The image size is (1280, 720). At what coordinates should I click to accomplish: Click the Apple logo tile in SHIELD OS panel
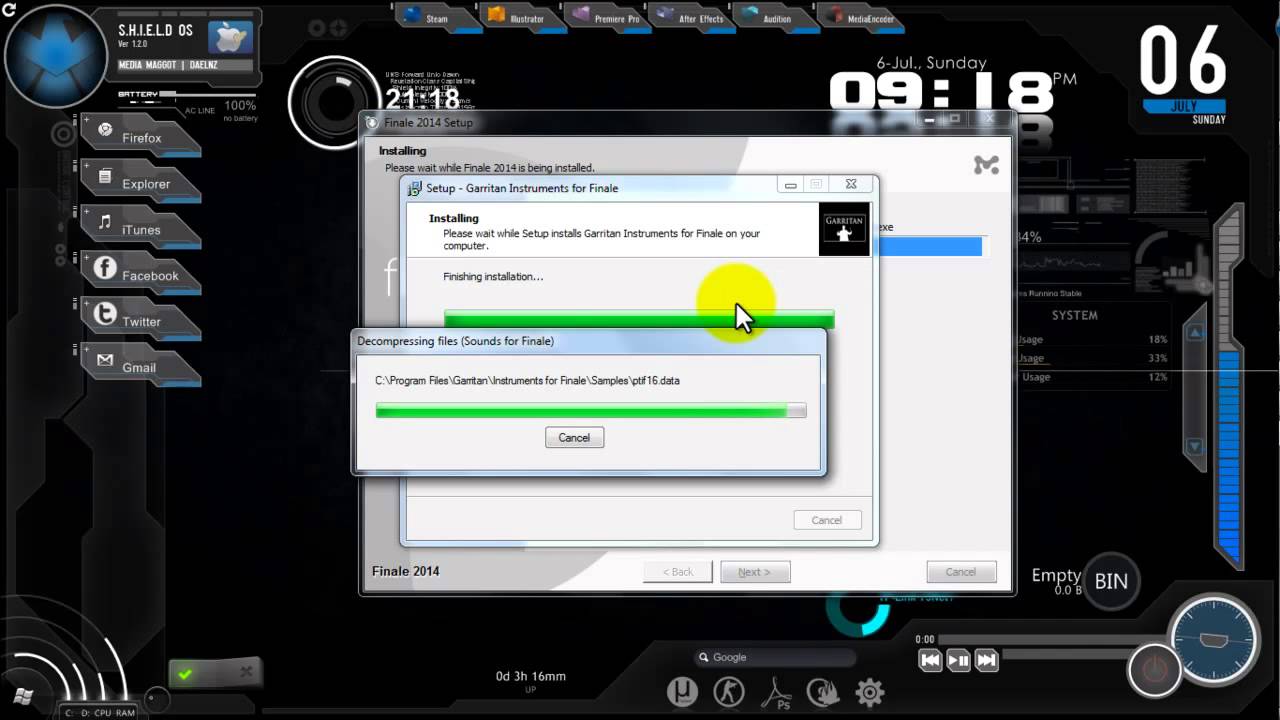click(x=229, y=37)
